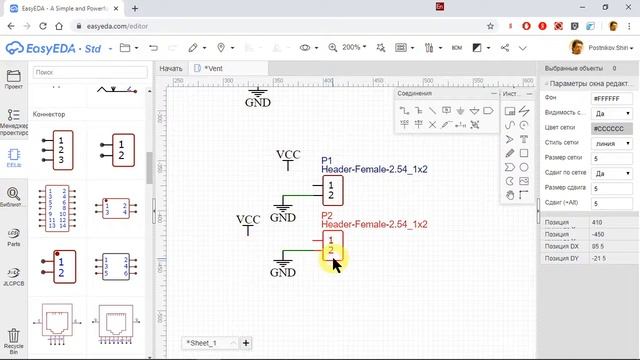The width and height of the screenshot is (640, 360).
Task: Open the JLCPCB sidebar item
Action: click(x=13, y=276)
